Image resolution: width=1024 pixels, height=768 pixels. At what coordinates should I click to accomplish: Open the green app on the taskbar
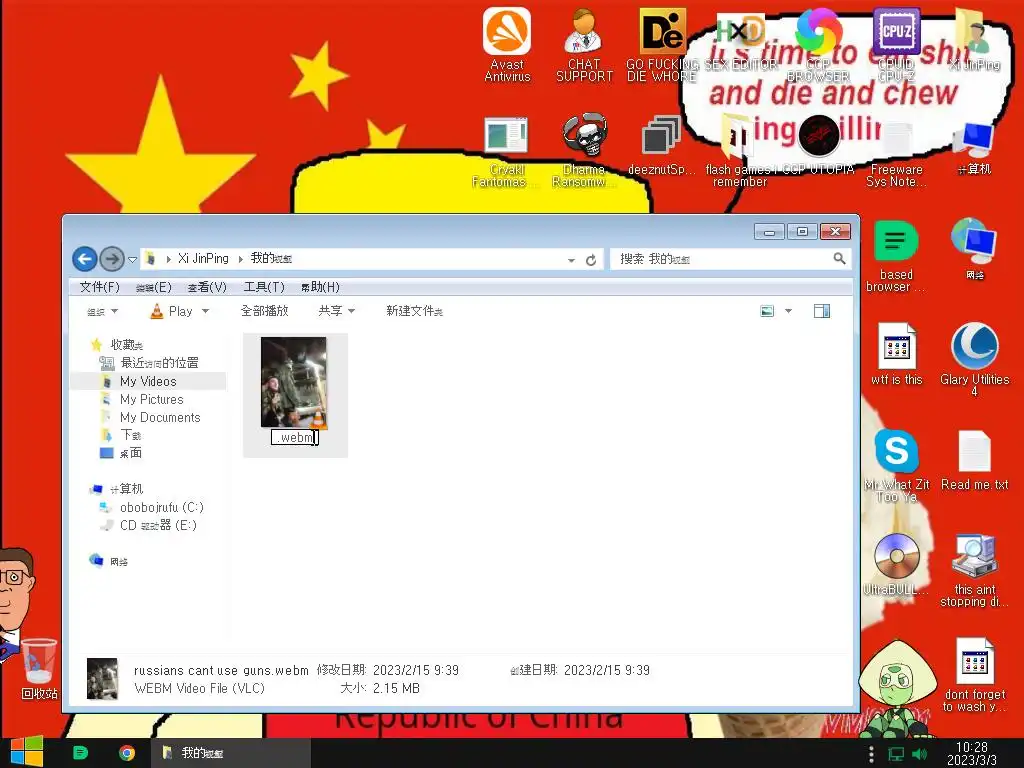point(80,753)
